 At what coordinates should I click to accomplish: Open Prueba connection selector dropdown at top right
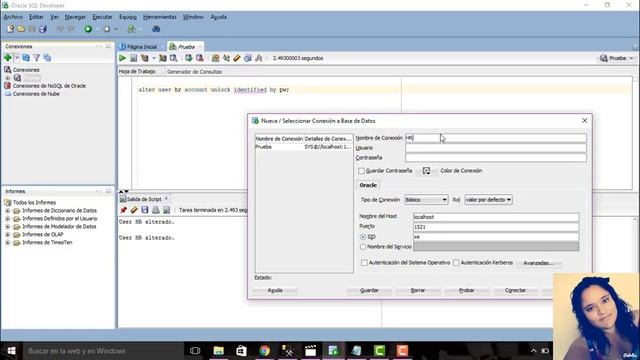(x=616, y=58)
